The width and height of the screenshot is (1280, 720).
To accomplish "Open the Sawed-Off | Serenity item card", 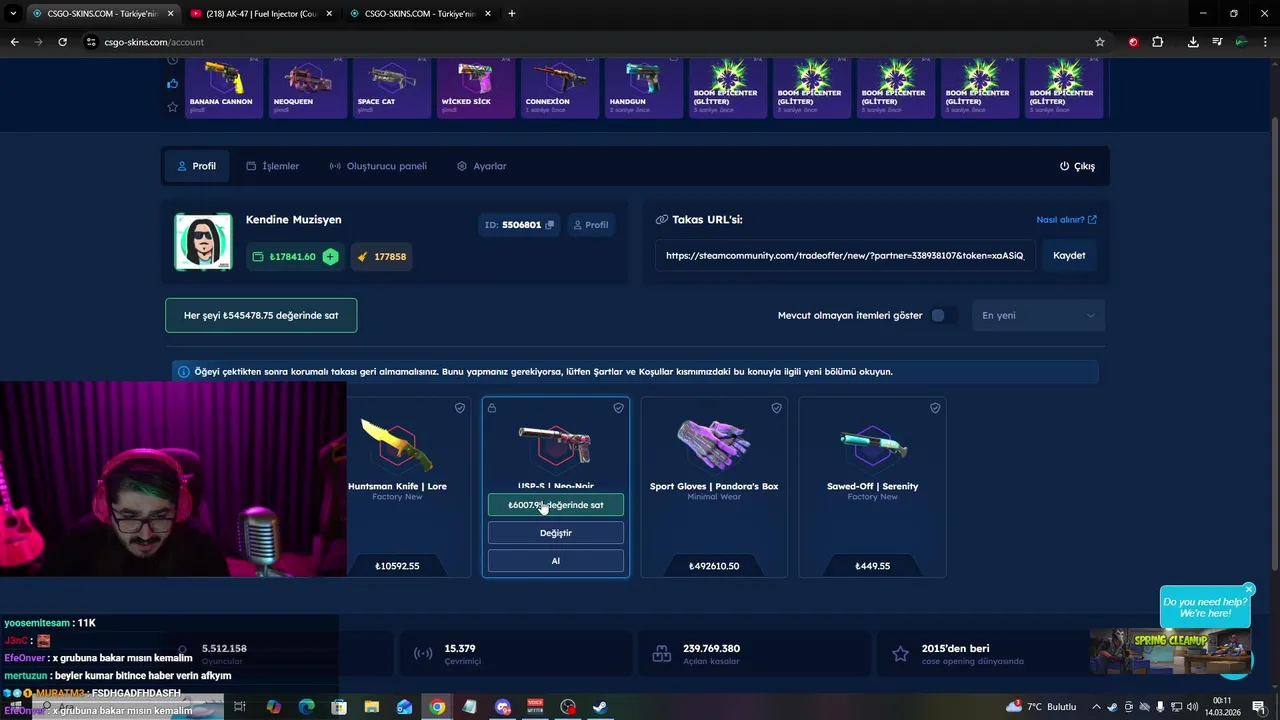I will pos(872,487).
